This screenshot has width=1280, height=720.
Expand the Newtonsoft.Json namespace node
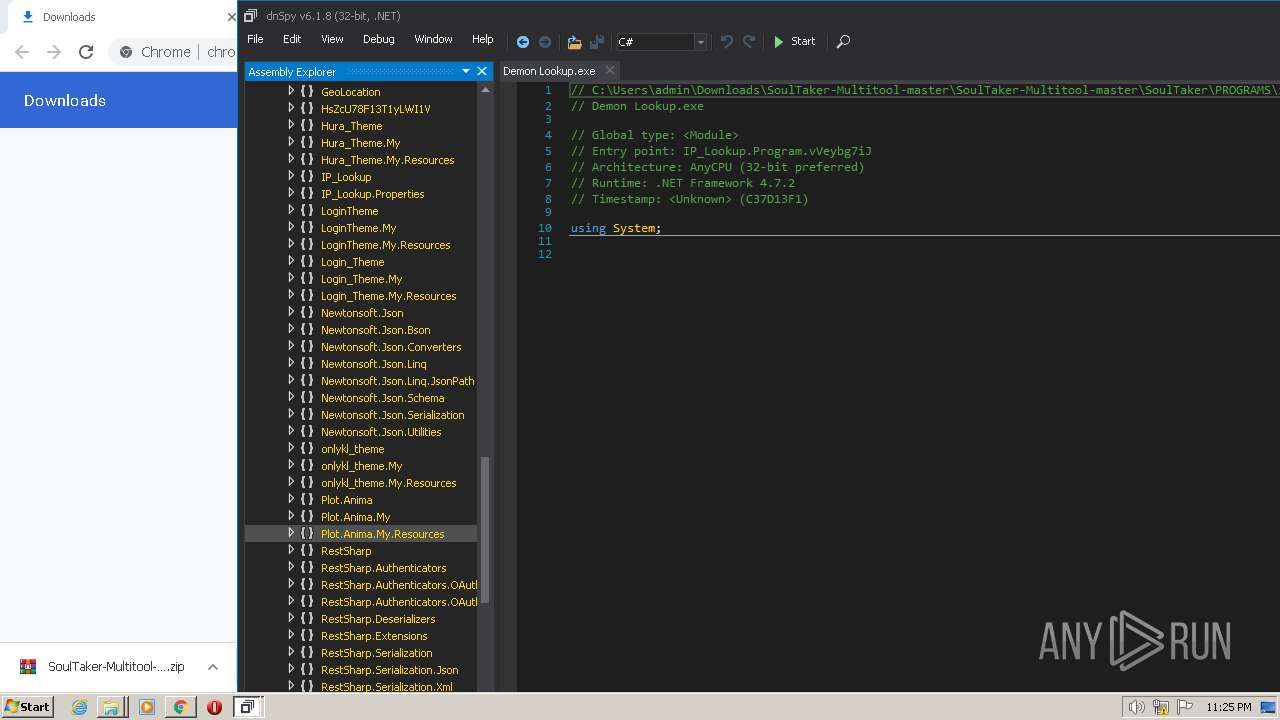pyautogui.click(x=291, y=312)
